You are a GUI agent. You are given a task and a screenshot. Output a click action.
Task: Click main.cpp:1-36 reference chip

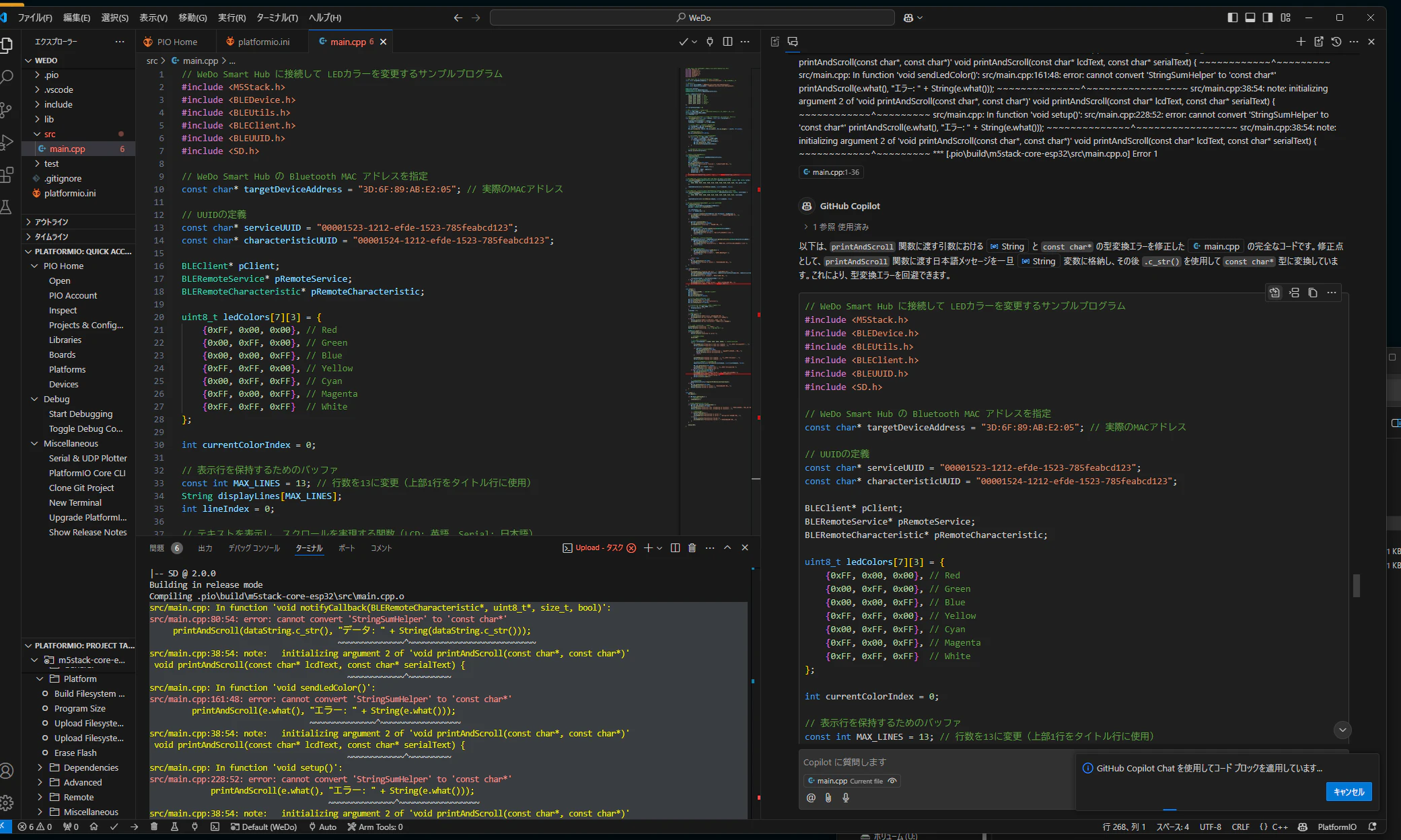click(831, 172)
